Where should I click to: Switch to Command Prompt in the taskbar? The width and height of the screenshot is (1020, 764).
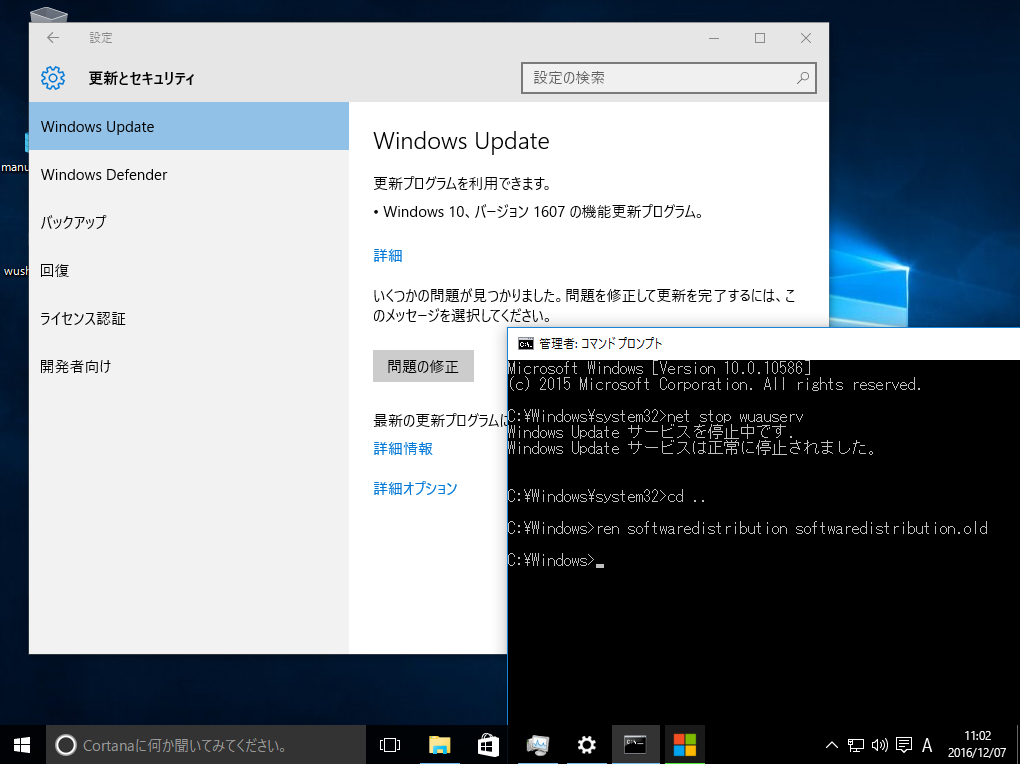[635, 744]
